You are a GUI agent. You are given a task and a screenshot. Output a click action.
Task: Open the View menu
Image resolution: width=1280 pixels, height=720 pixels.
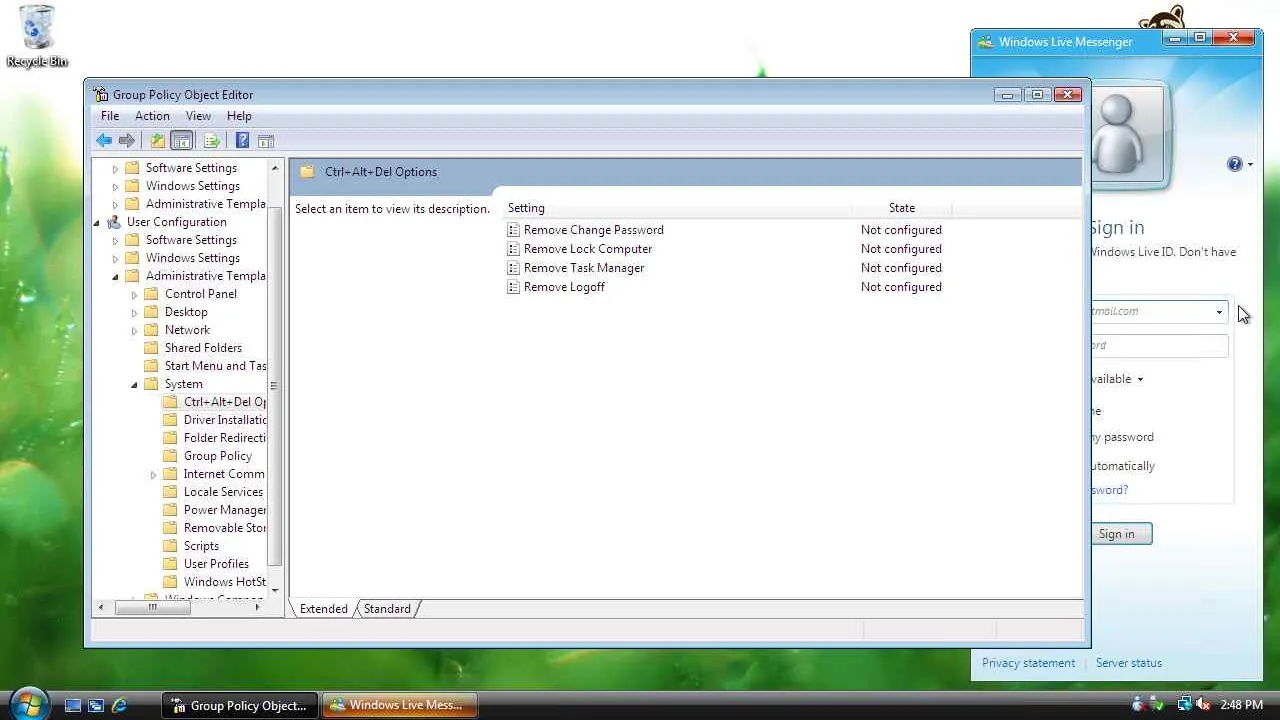(198, 116)
